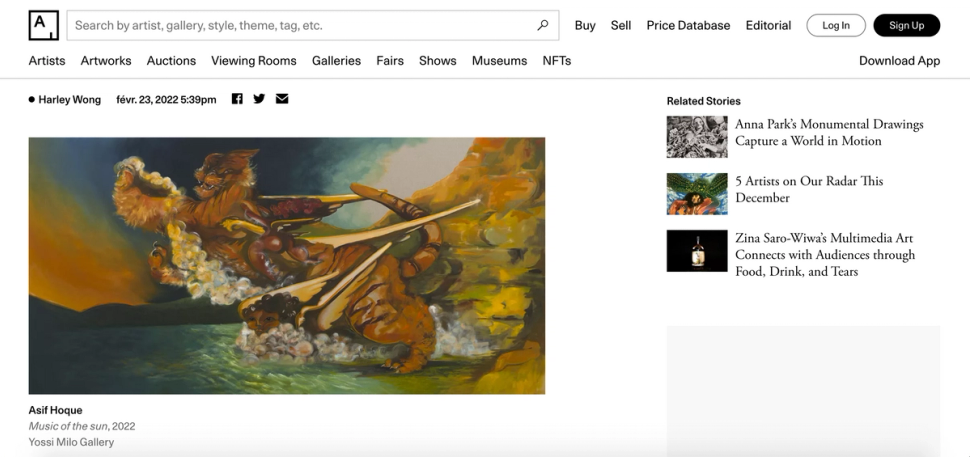
Task: Click Download App link
Action: tap(899, 61)
